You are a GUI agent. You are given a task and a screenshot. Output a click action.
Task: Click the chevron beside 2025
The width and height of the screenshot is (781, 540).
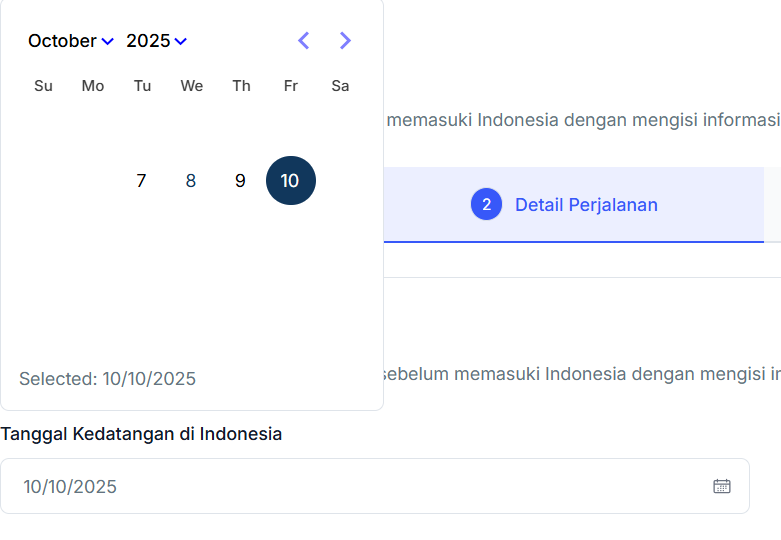click(x=180, y=42)
